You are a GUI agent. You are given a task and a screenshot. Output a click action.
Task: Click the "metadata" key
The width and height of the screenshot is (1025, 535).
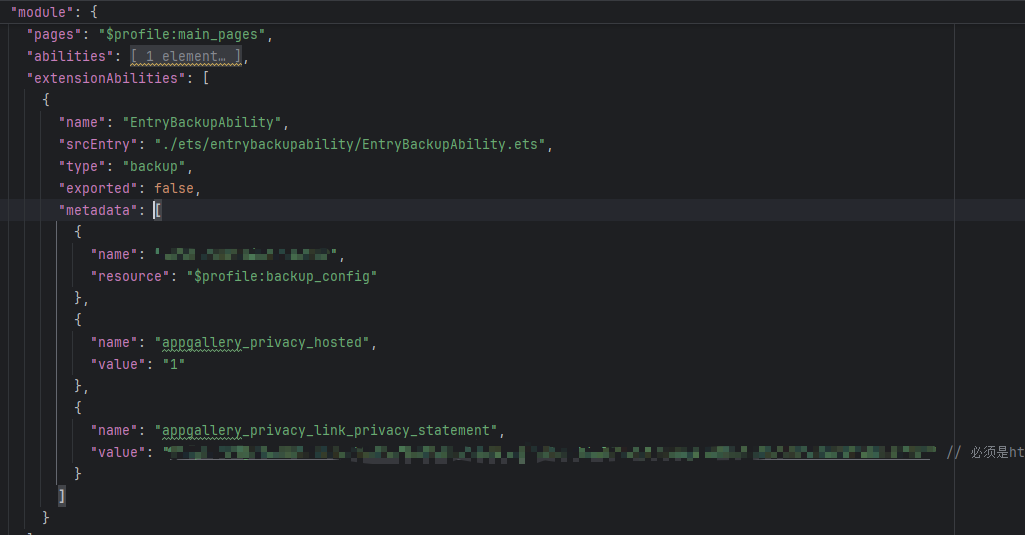(x=97, y=210)
